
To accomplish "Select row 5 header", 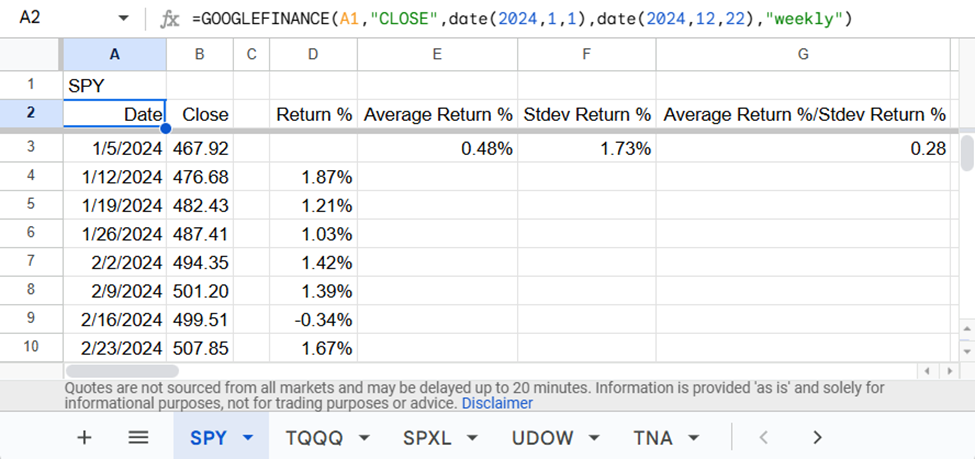I will click(x=31, y=205).
